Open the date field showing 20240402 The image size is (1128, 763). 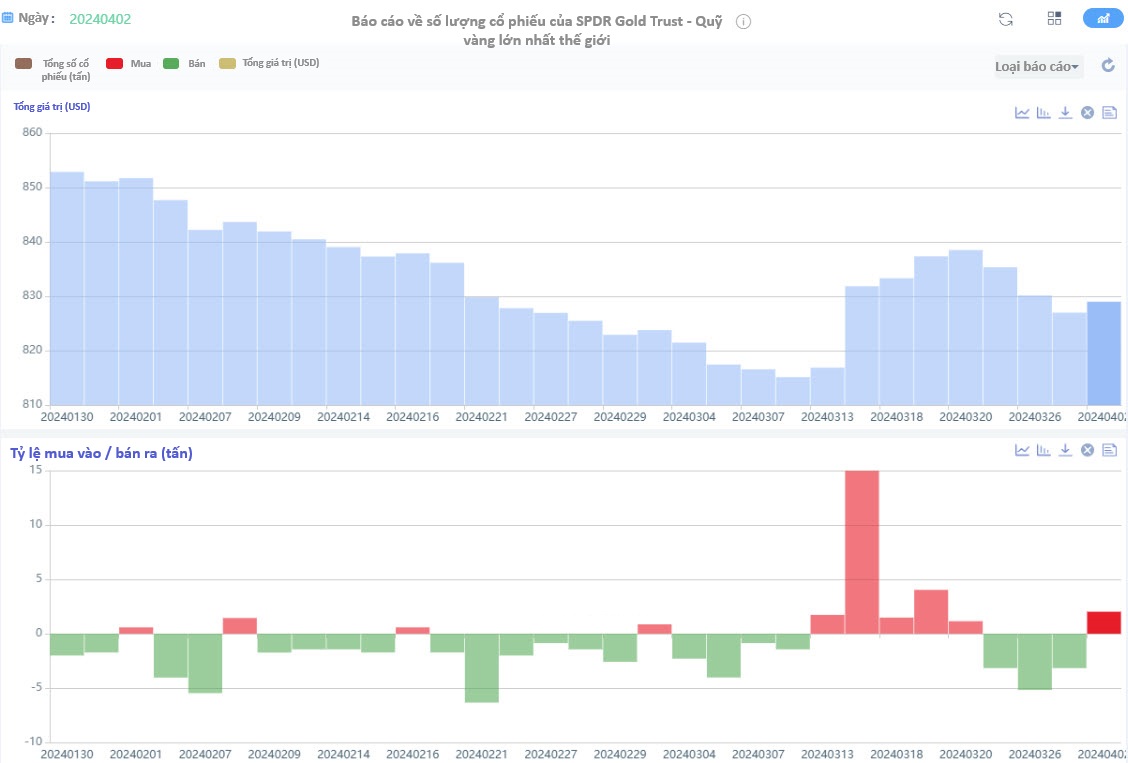[100, 19]
